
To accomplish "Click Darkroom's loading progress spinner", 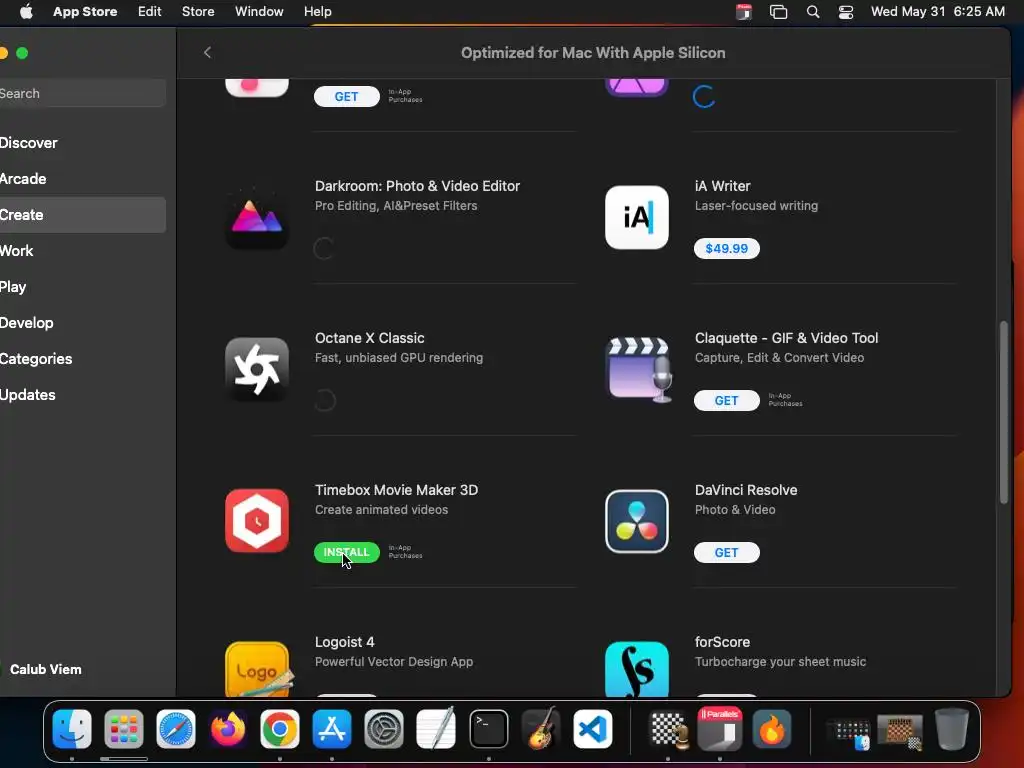I will [x=325, y=248].
